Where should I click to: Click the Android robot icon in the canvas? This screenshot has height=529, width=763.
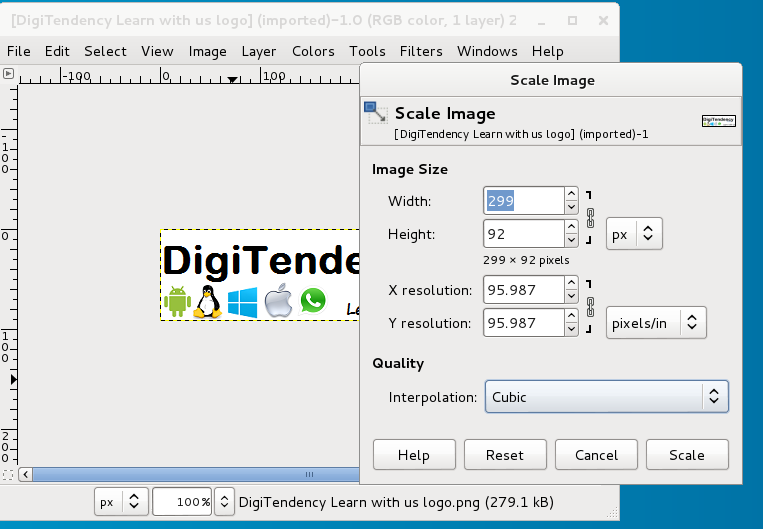pos(177,302)
